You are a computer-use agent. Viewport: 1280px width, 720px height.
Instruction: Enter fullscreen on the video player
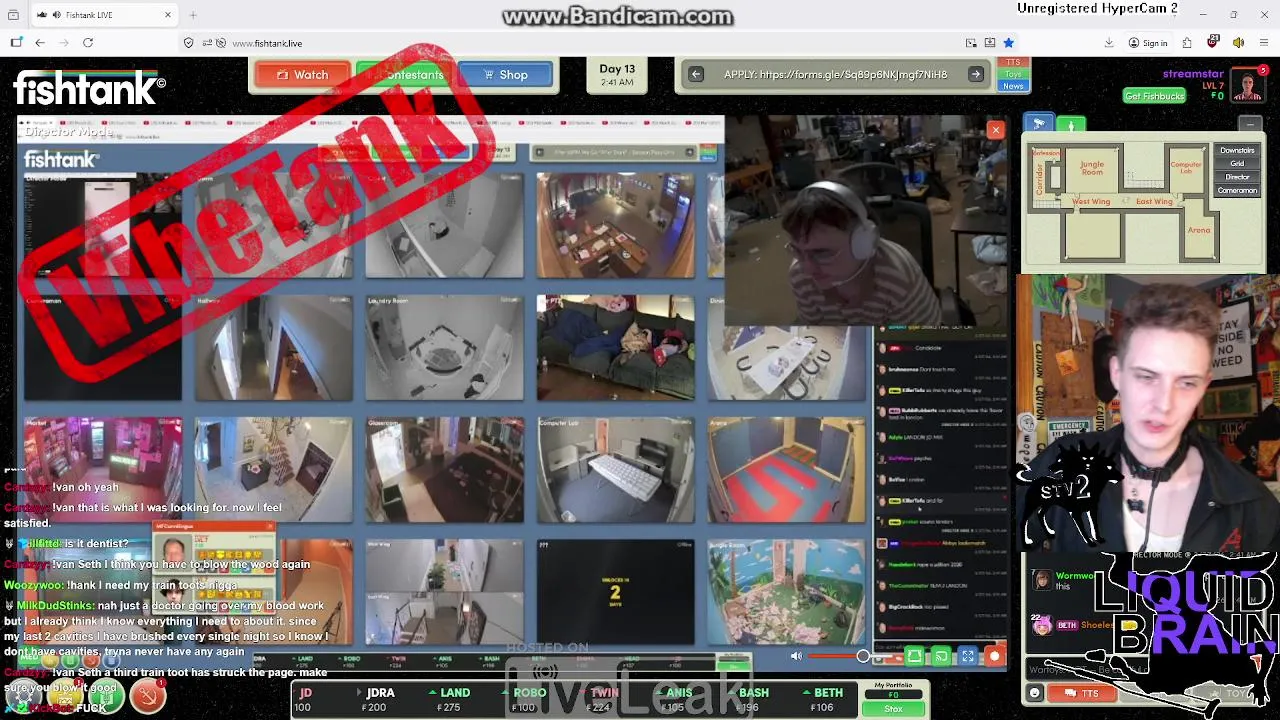968,656
